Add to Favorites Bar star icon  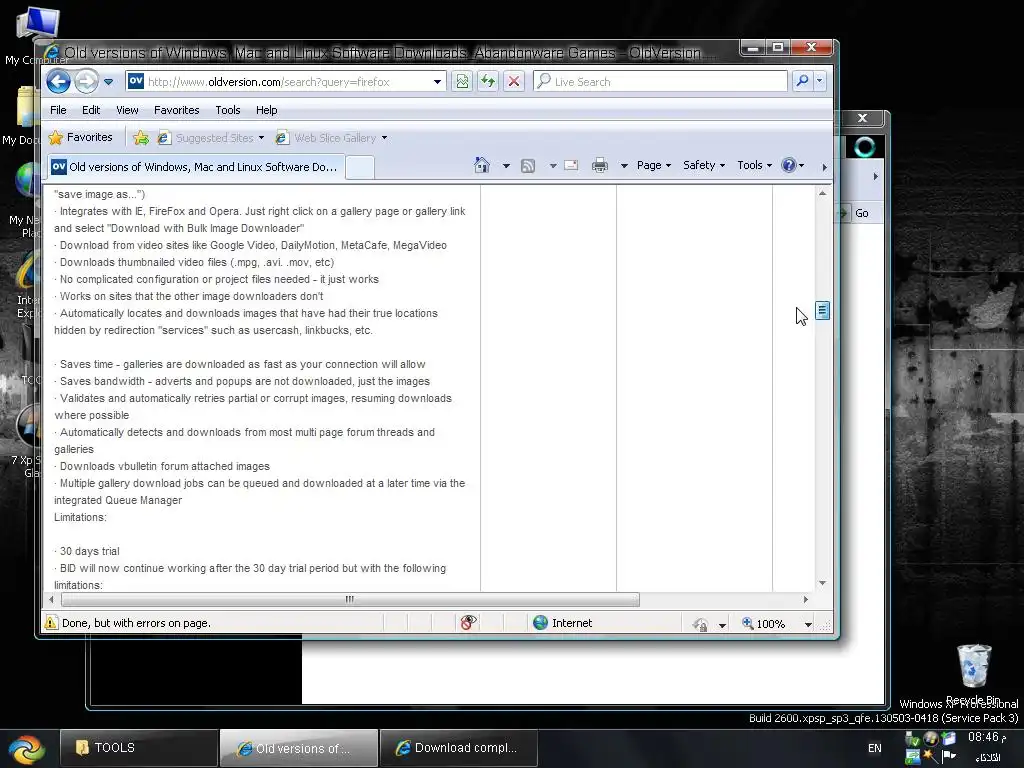140,138
